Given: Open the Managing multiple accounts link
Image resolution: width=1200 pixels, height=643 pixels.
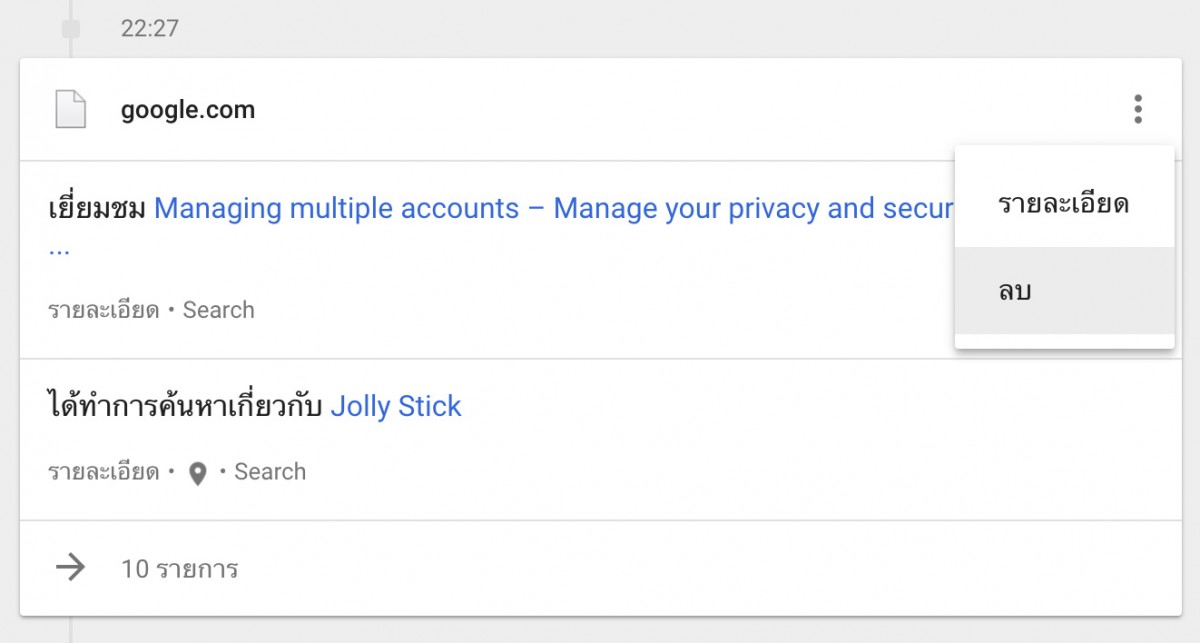Looking at the screenshot, I should point(552,208).
